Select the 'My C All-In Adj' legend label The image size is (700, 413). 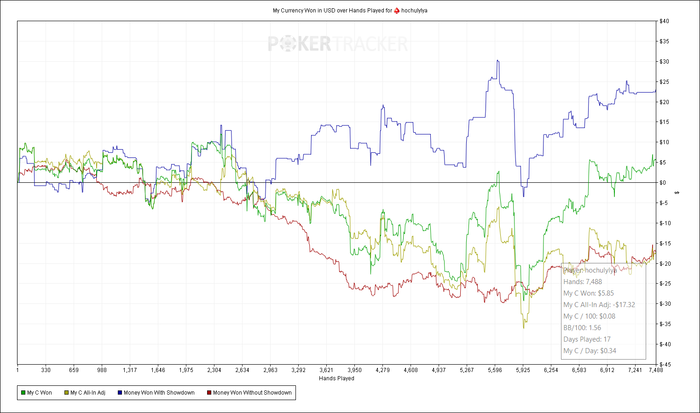coord(88,393)
